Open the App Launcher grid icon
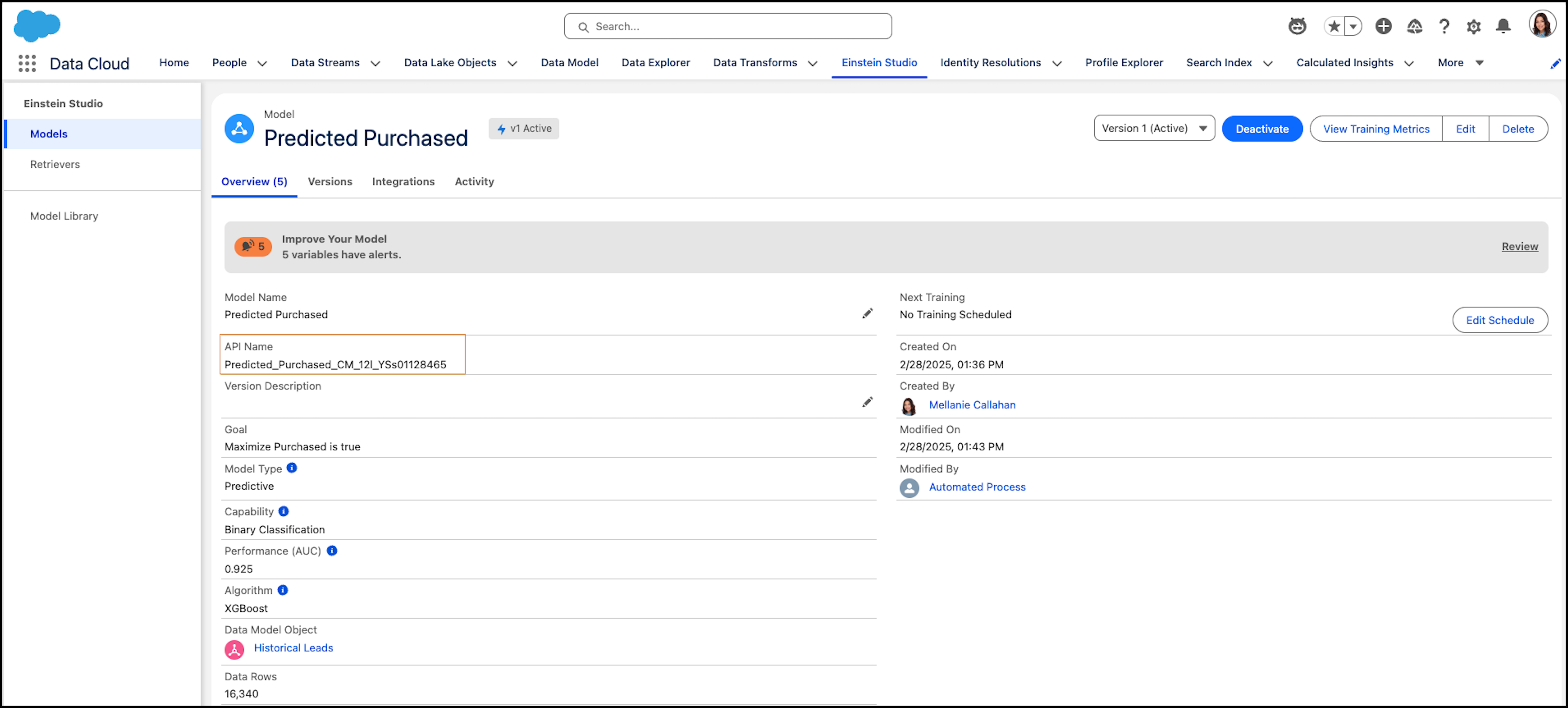 [x=27, y=63]
